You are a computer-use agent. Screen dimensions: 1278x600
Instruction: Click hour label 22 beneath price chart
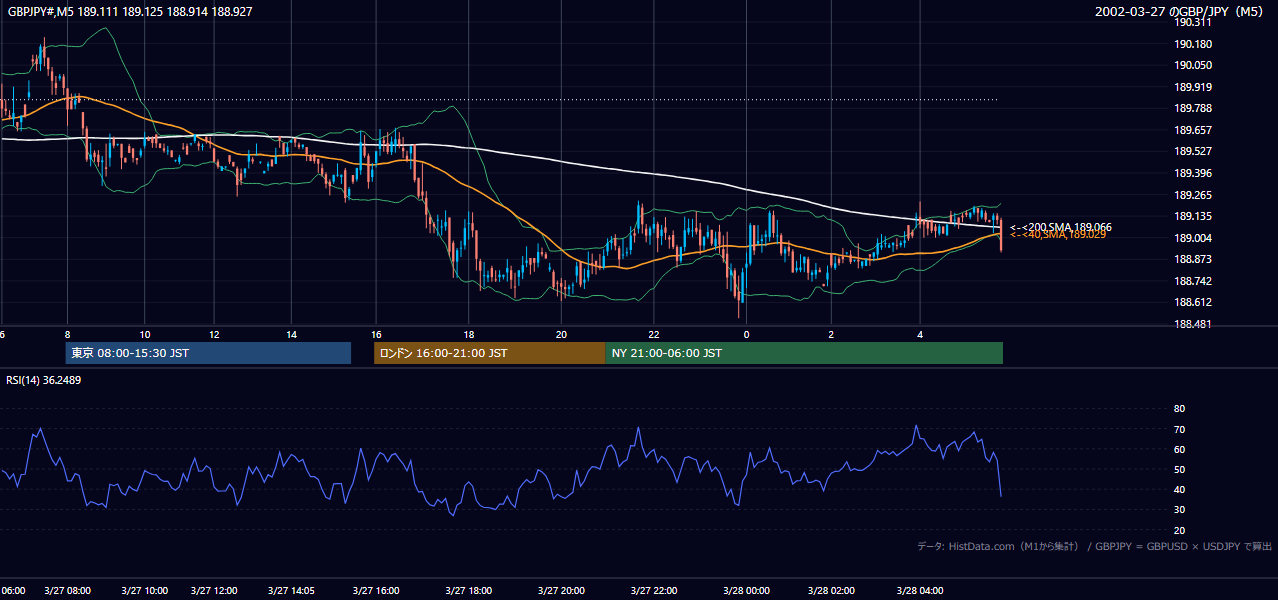[653, 334]
